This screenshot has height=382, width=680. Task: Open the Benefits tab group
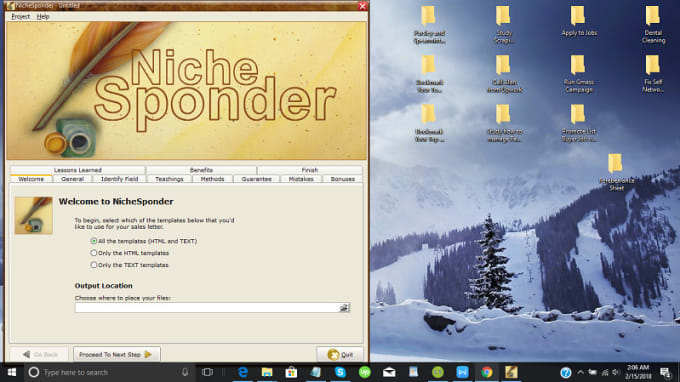tap(201, 170)
